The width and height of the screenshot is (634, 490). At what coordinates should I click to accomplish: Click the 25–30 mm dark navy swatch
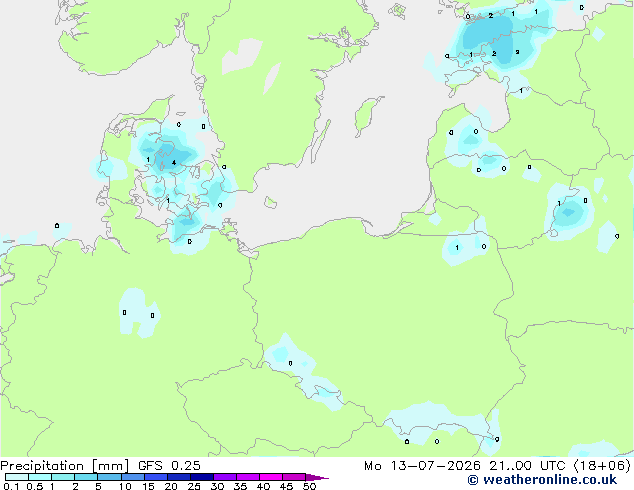coord(202,477)
